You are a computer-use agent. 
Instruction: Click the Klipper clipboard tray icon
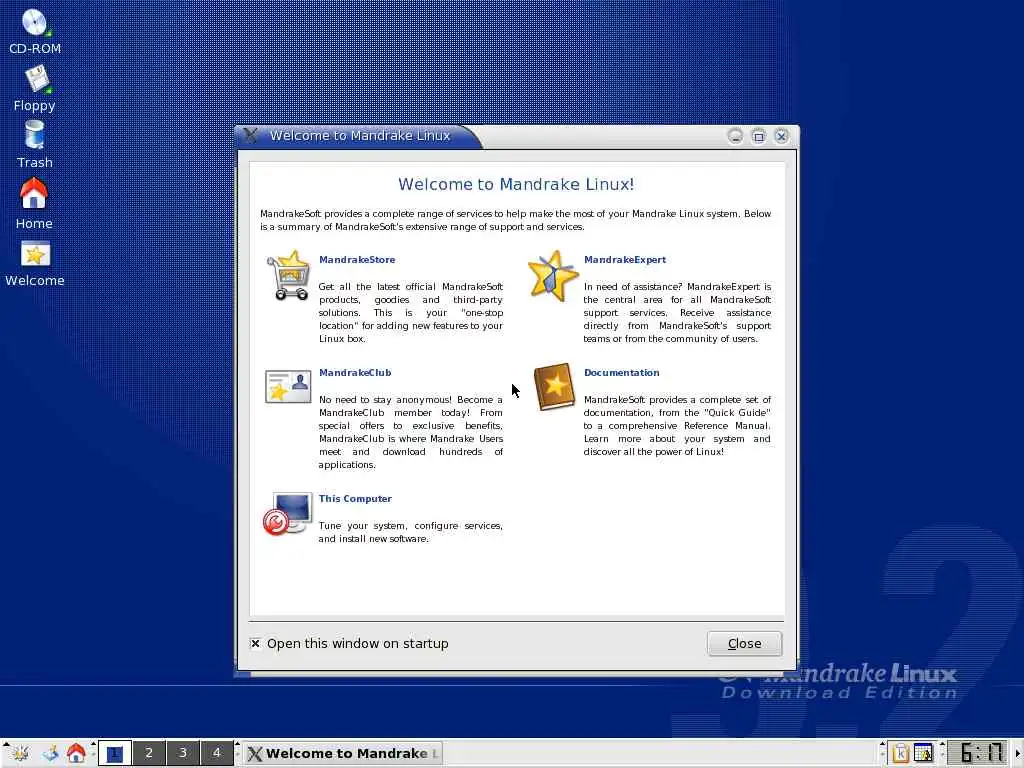901,753
